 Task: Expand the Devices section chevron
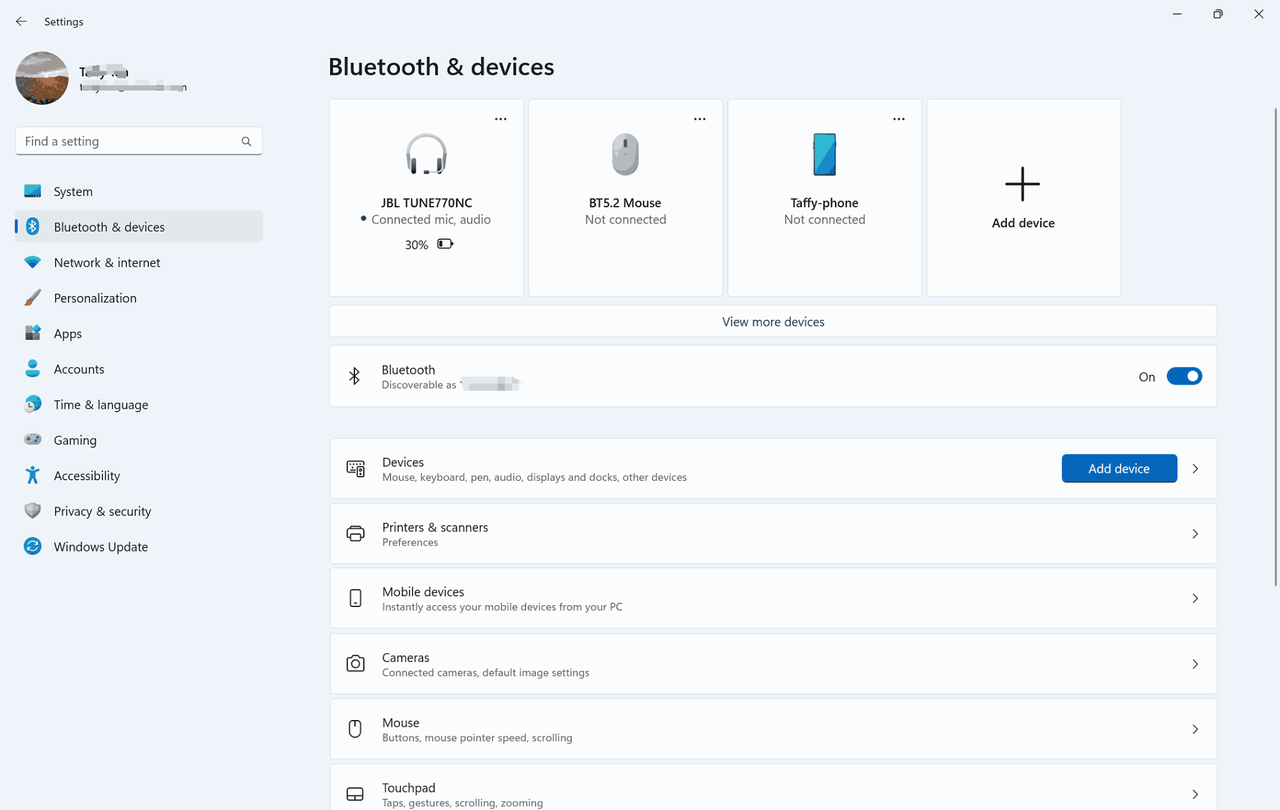(x=1195, y=469)
